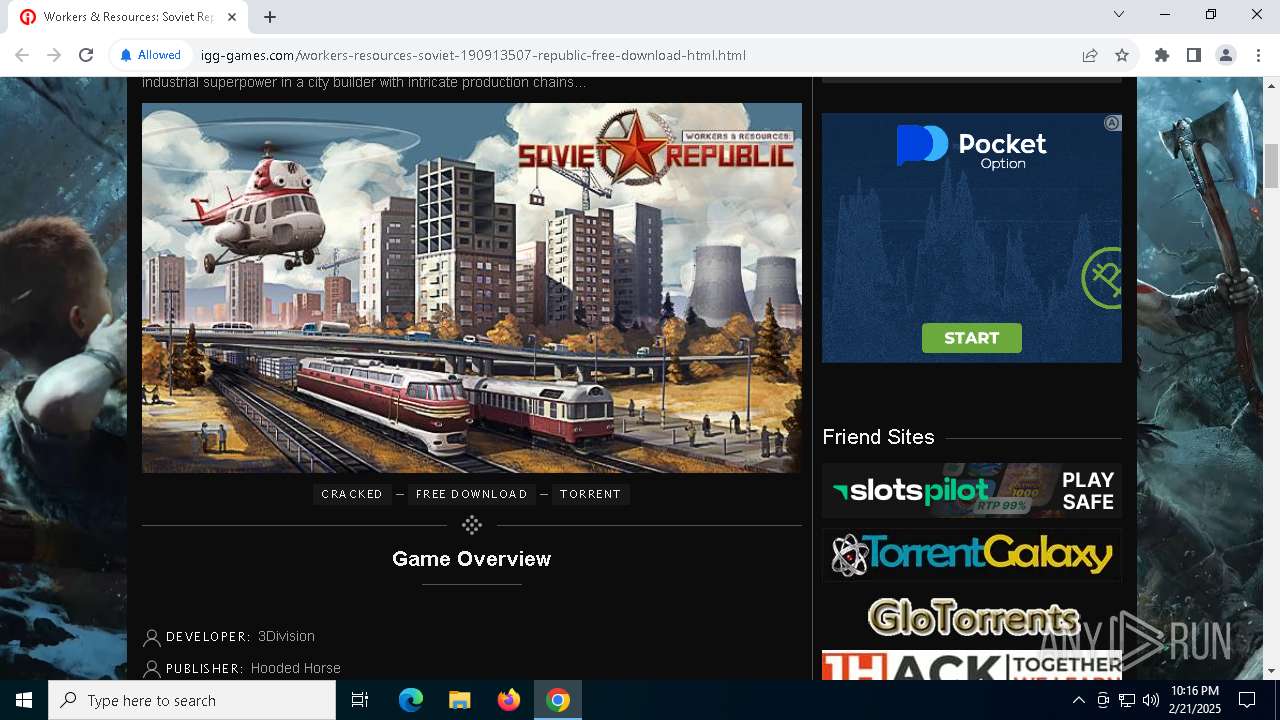Viewport: 1280px width, 720px height.
Task: Open the Pocket Option logo in ad
Action: pos(971,148)
